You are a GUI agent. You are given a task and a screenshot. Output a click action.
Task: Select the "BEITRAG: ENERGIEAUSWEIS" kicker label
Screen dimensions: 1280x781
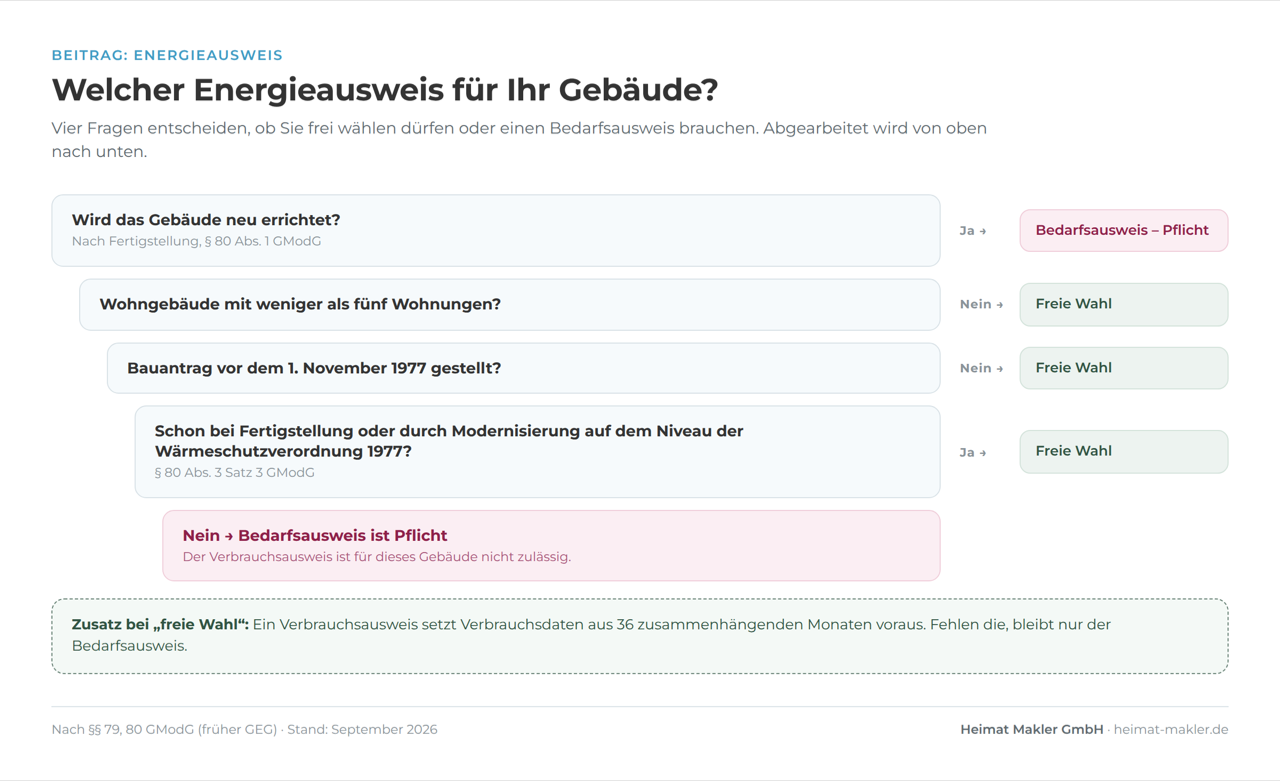point(167,55)
